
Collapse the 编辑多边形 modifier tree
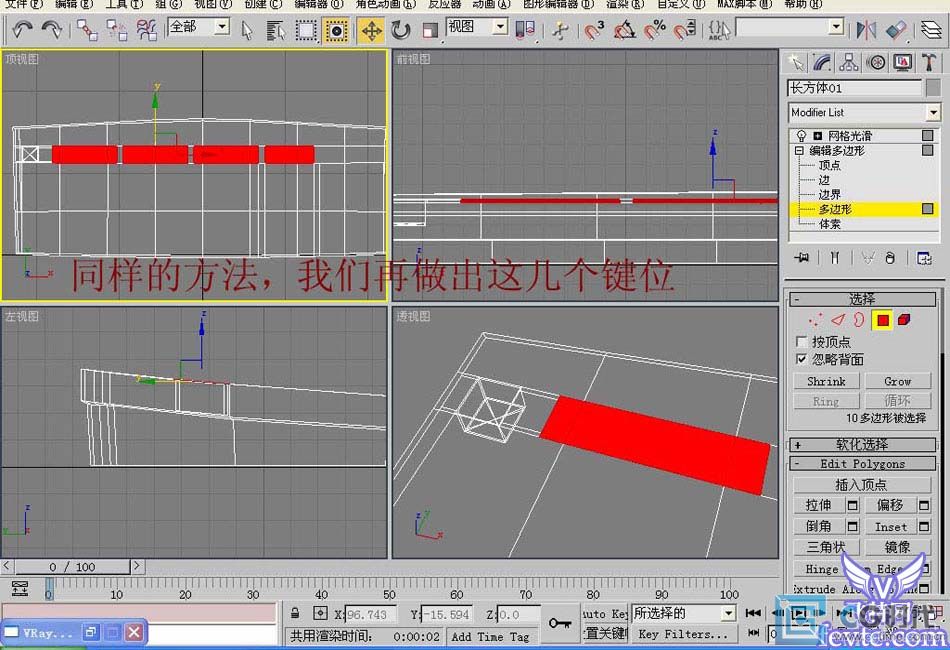799,150
